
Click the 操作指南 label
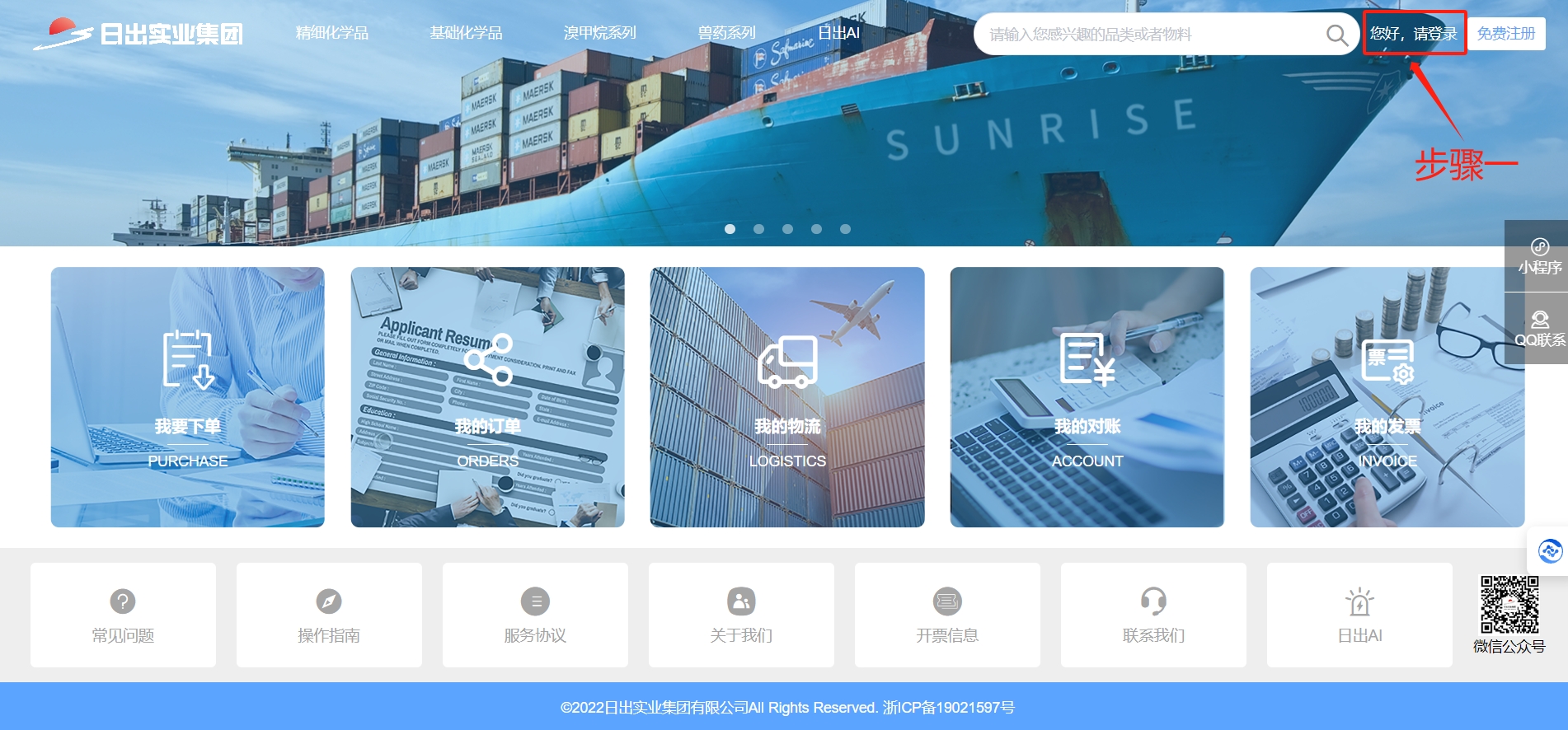tap(329, 635)
